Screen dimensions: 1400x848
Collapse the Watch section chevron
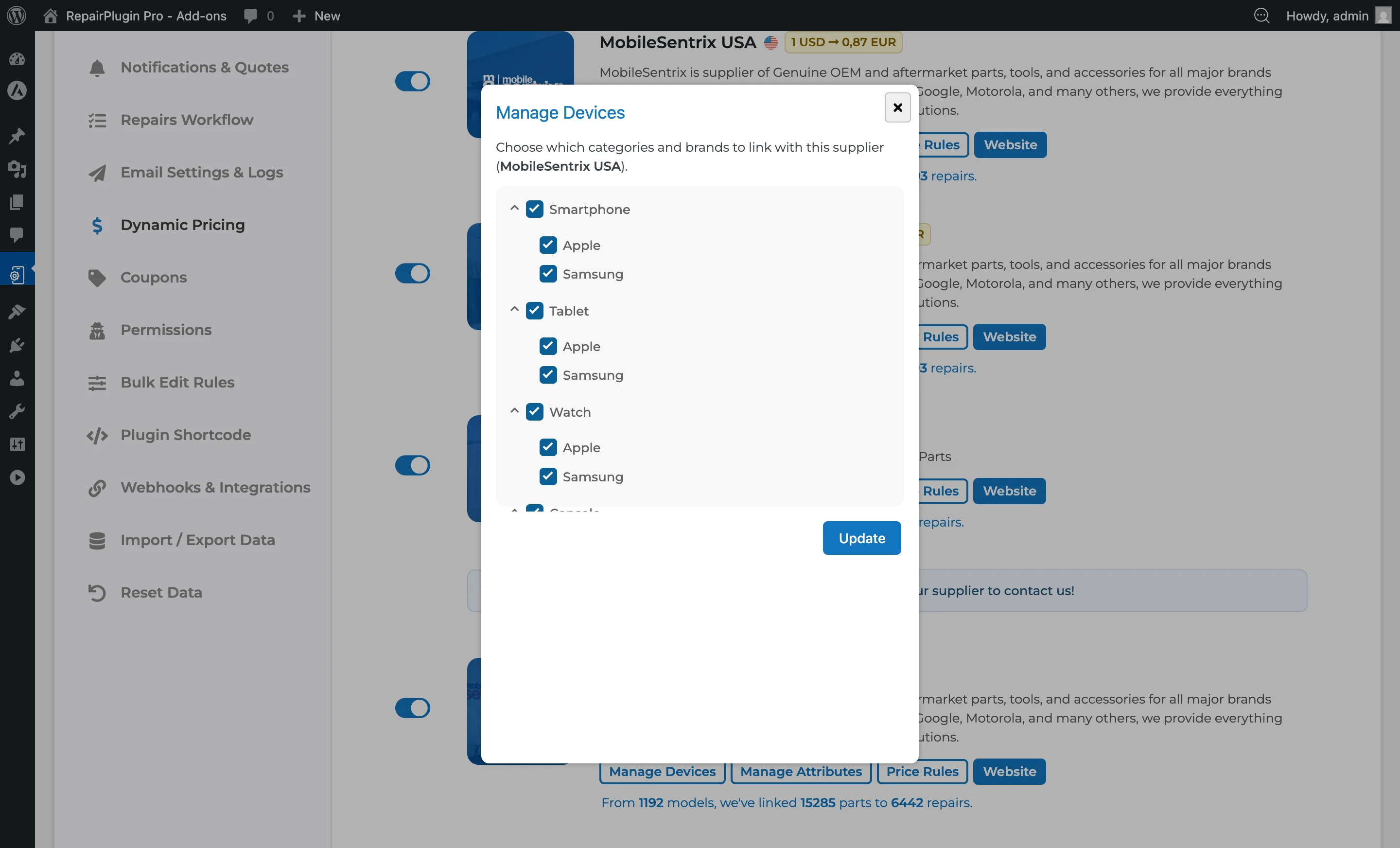515,411
